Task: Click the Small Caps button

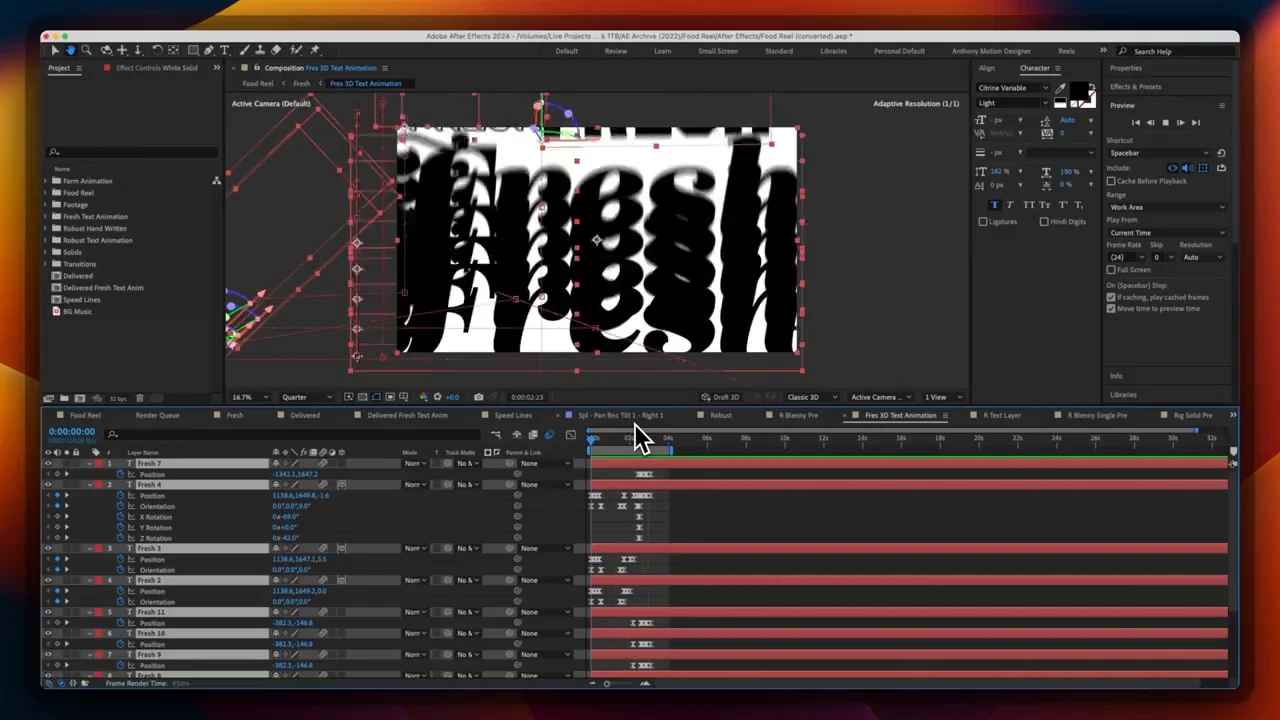Action: point(1045,205)
